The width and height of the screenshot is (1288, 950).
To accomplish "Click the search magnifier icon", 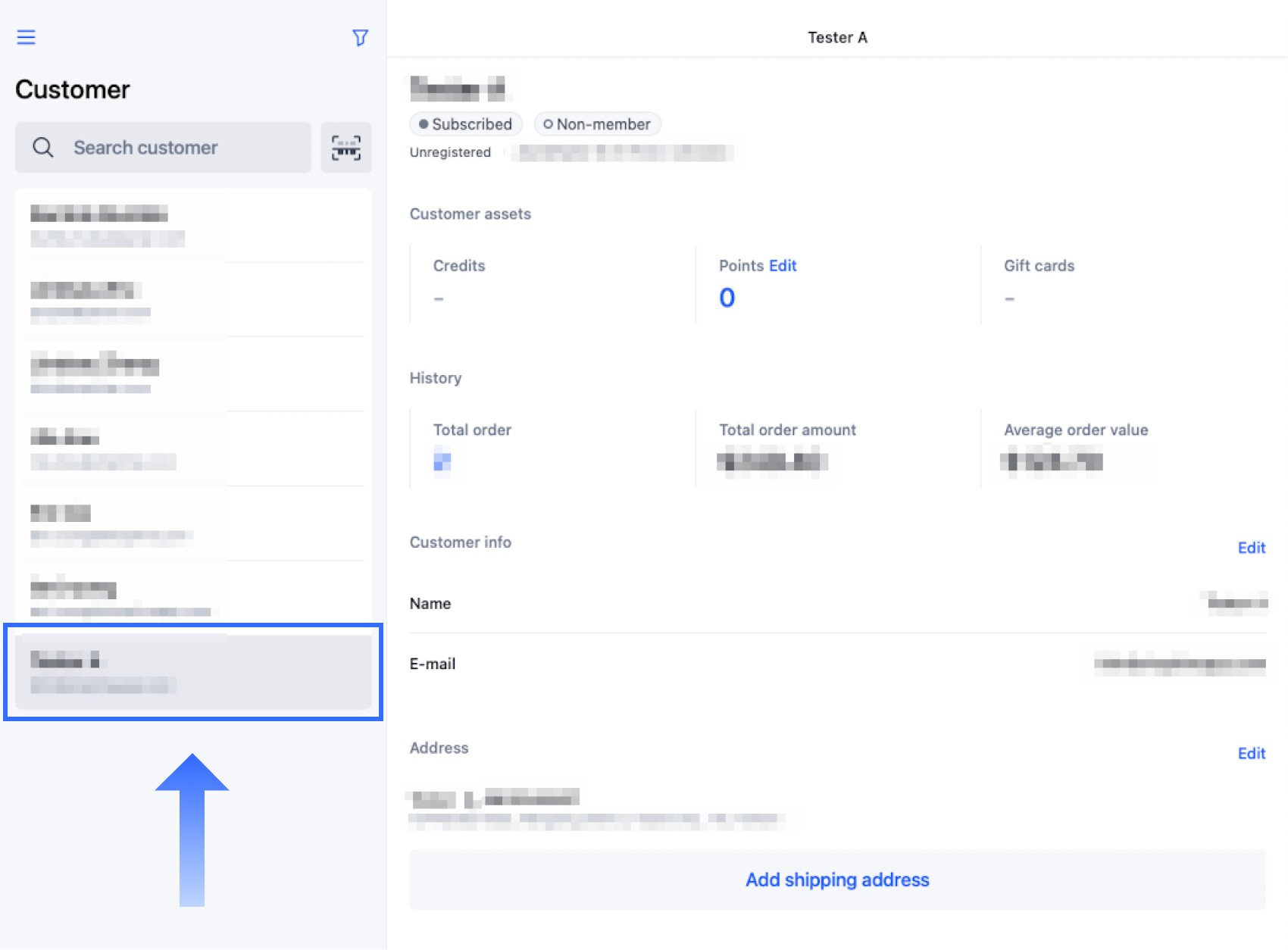I will (42, 148).
